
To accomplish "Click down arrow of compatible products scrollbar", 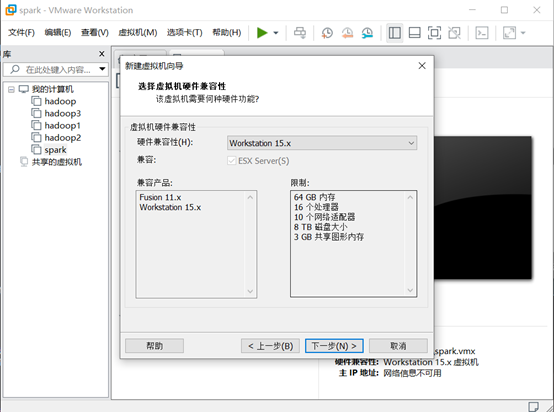I will 250,291.
